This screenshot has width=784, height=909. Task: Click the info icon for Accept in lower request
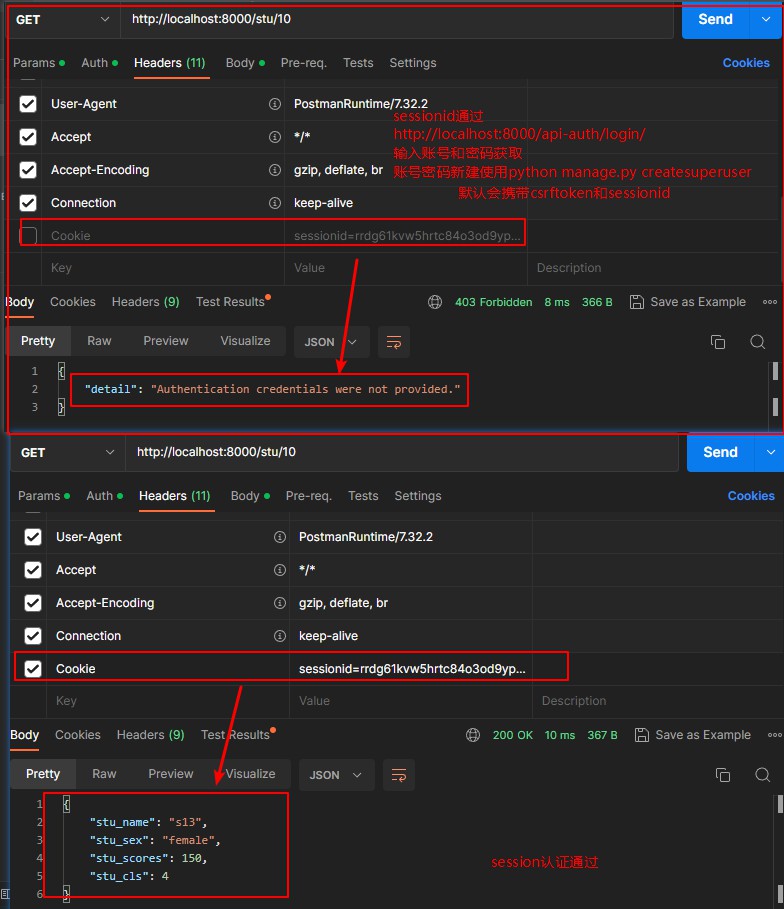(280, 570)
